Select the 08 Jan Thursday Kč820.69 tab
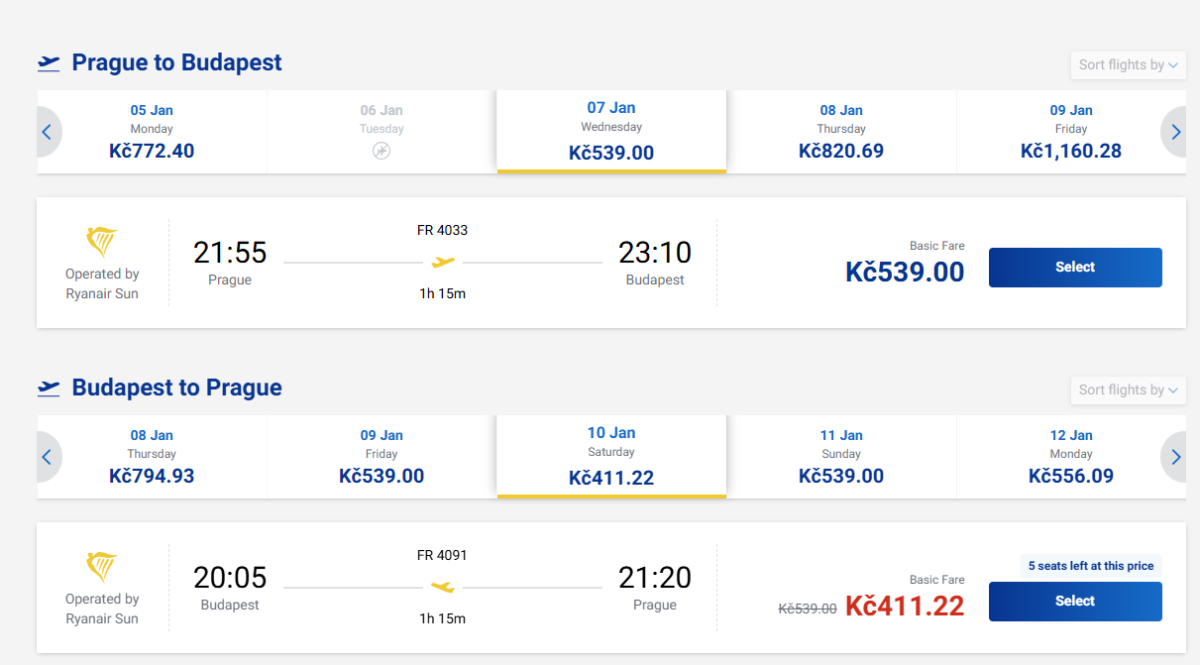The width and height of the screenshot is (1200, 665). point(841,132)
